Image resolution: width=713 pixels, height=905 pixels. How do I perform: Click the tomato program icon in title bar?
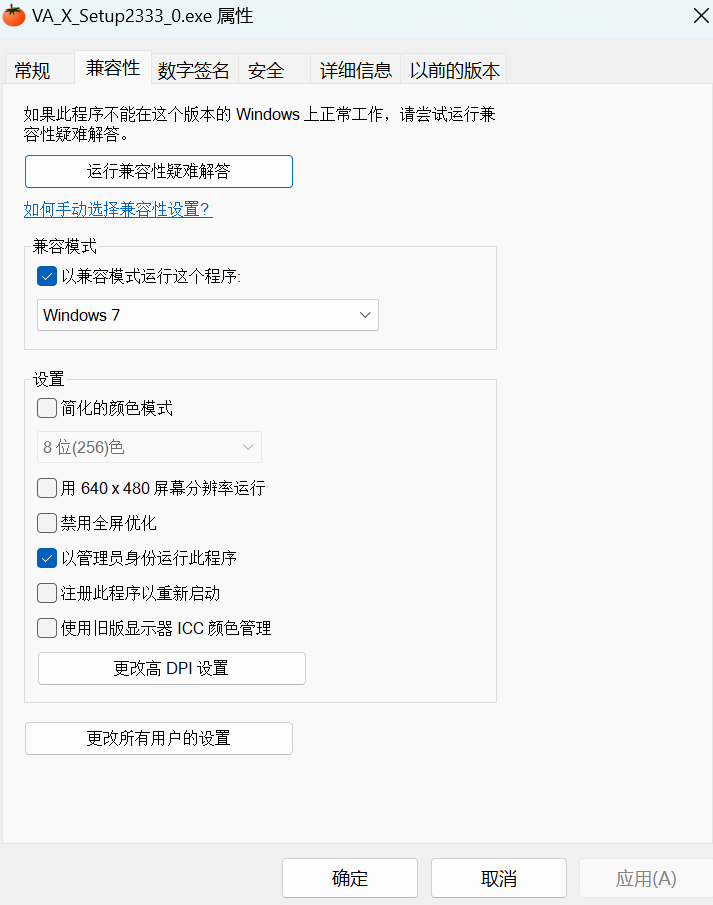pyautogui.click(x=13, y=15)
